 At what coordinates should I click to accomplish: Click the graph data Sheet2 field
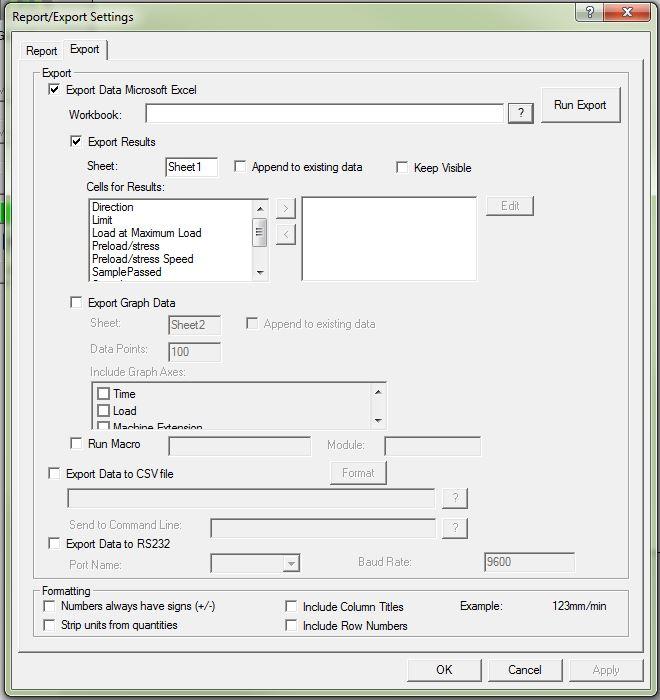[x=194, y=325]
